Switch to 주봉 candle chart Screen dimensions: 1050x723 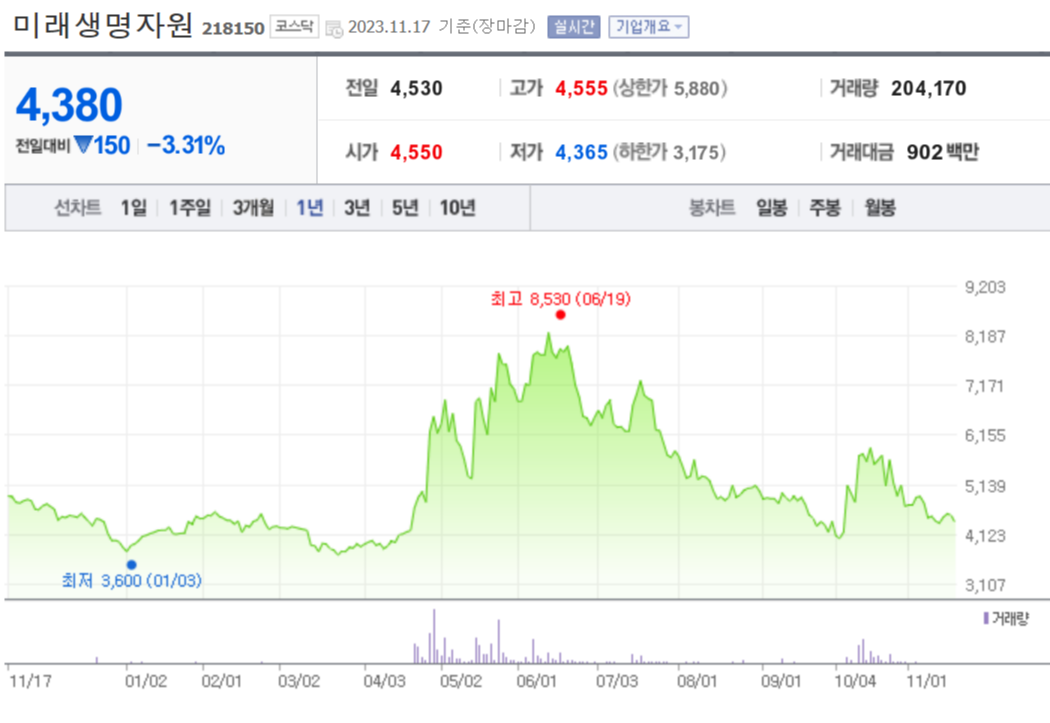tap(825, 208)
